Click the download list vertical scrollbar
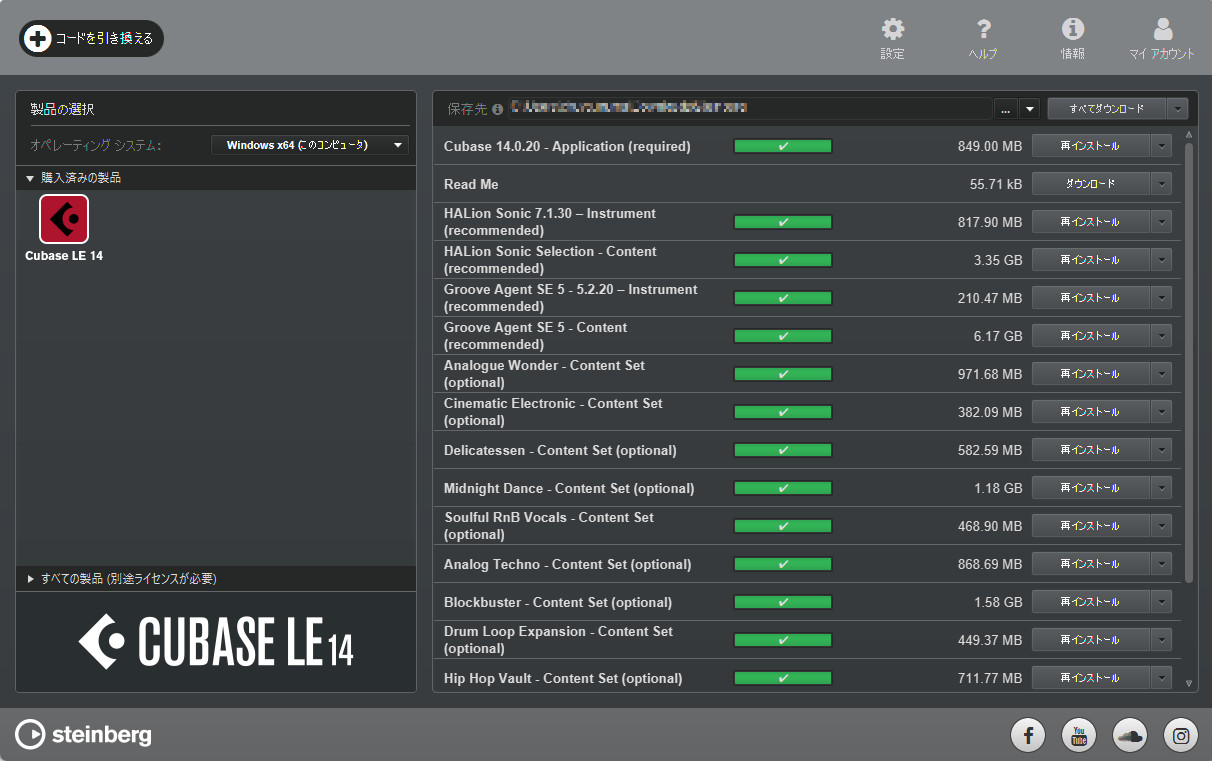 (x=1189, y=362)
